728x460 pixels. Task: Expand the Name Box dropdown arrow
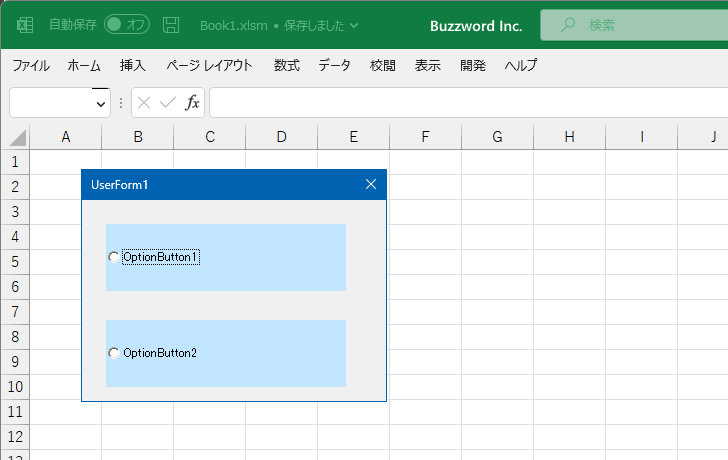click(101, 104)
